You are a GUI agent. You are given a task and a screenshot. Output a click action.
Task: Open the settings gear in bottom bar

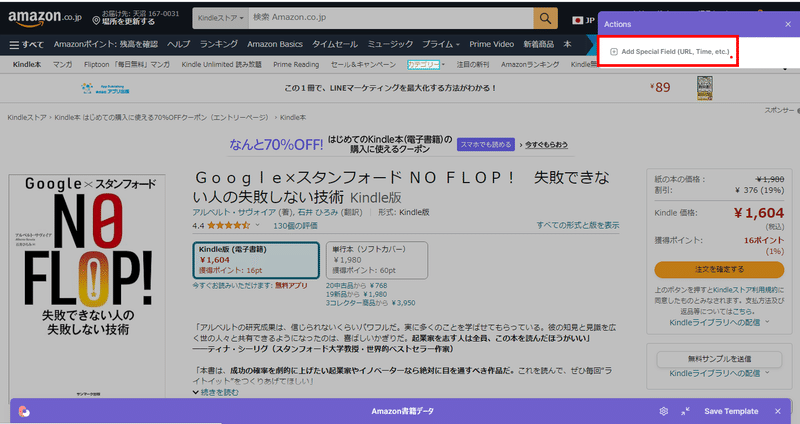click(663, 411)
